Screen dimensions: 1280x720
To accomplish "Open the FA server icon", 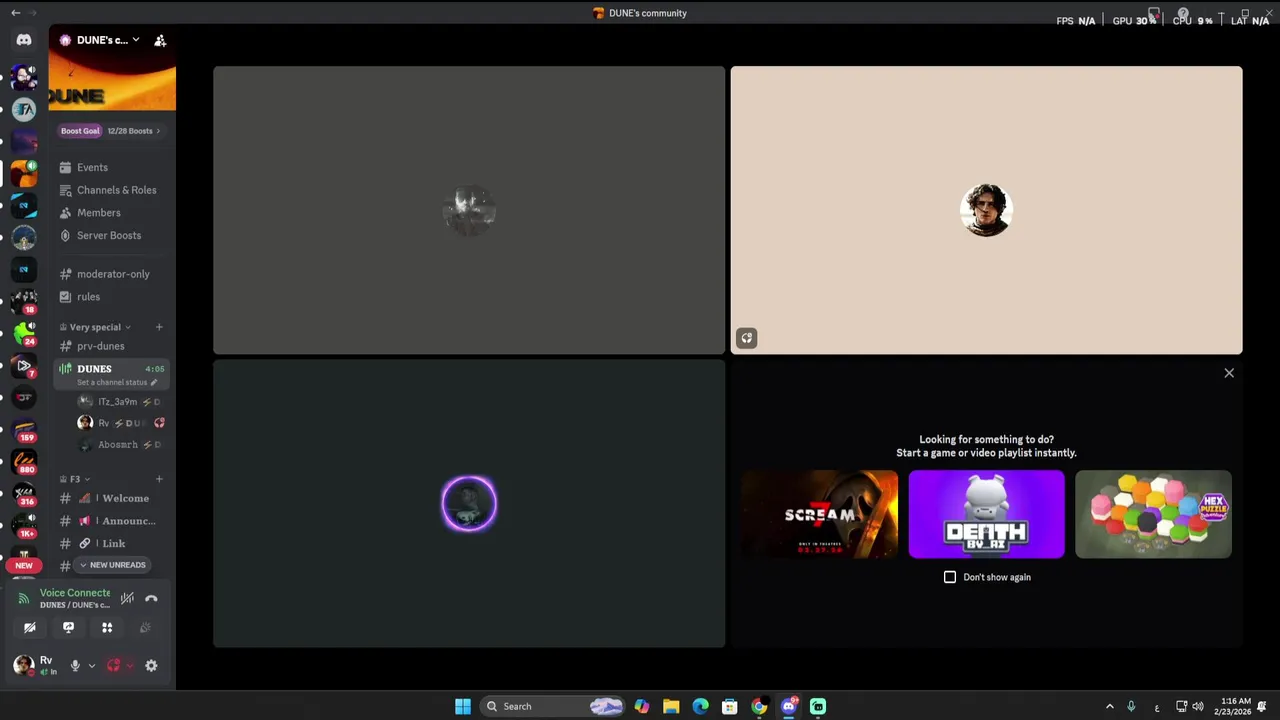I will (x=24, y=109).
